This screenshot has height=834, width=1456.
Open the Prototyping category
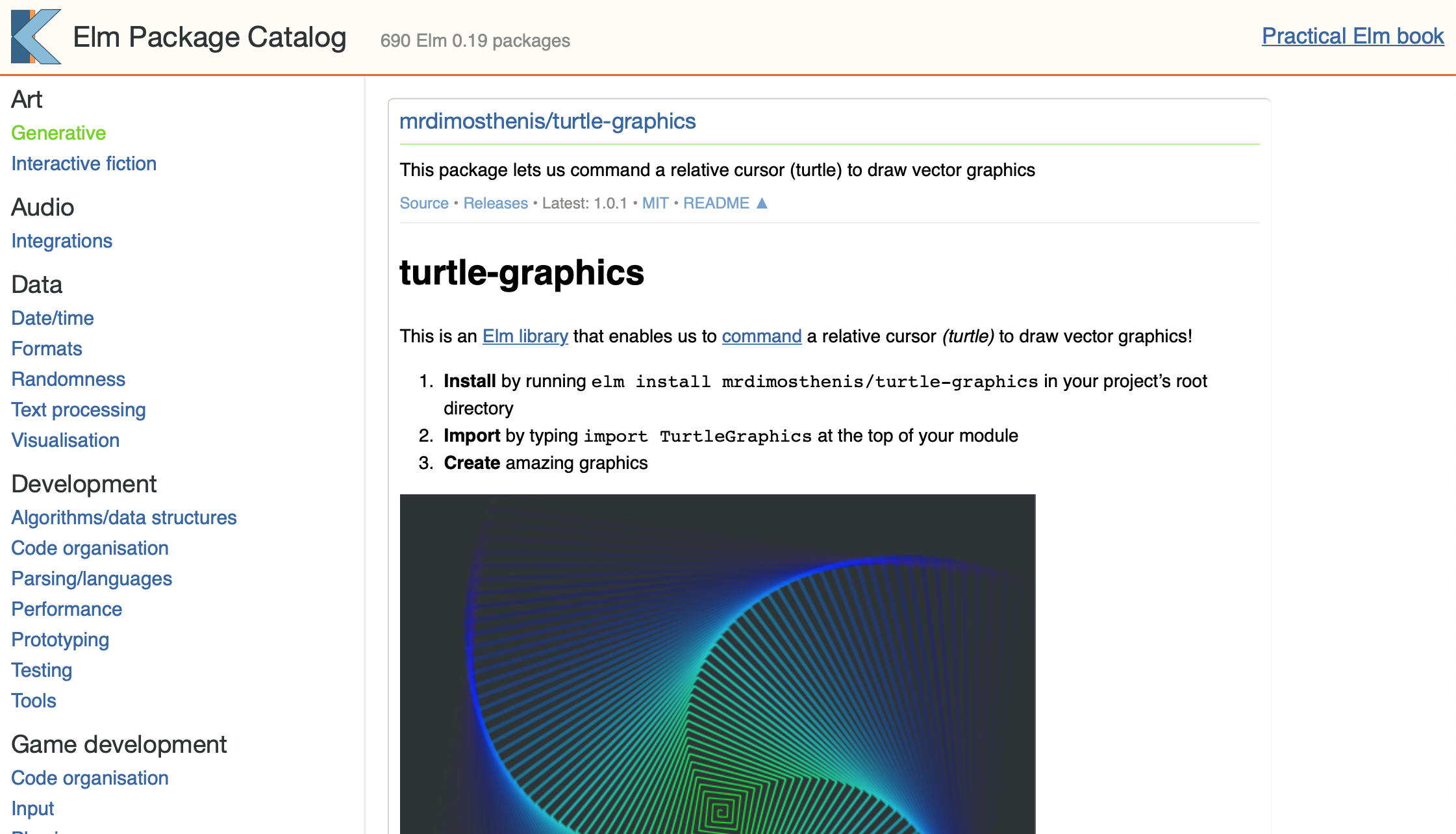point(60,640)
